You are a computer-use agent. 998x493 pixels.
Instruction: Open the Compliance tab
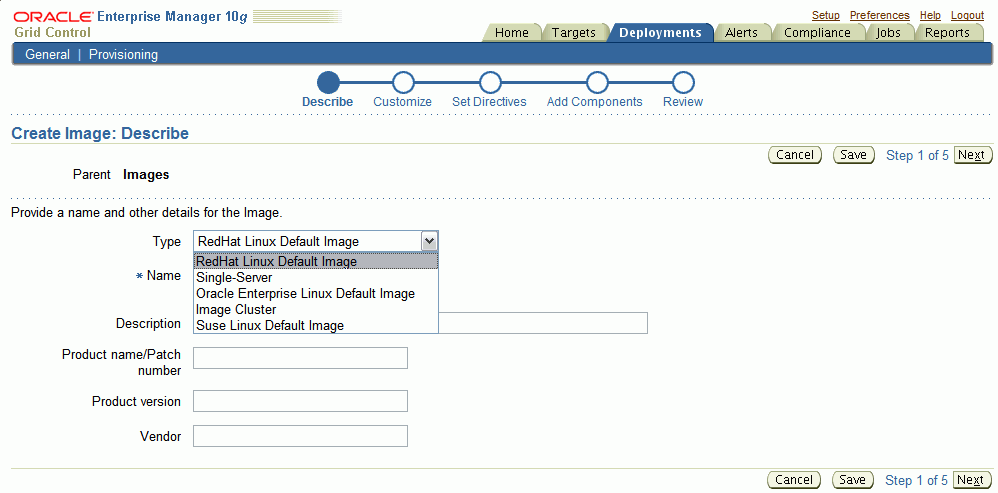817,32
